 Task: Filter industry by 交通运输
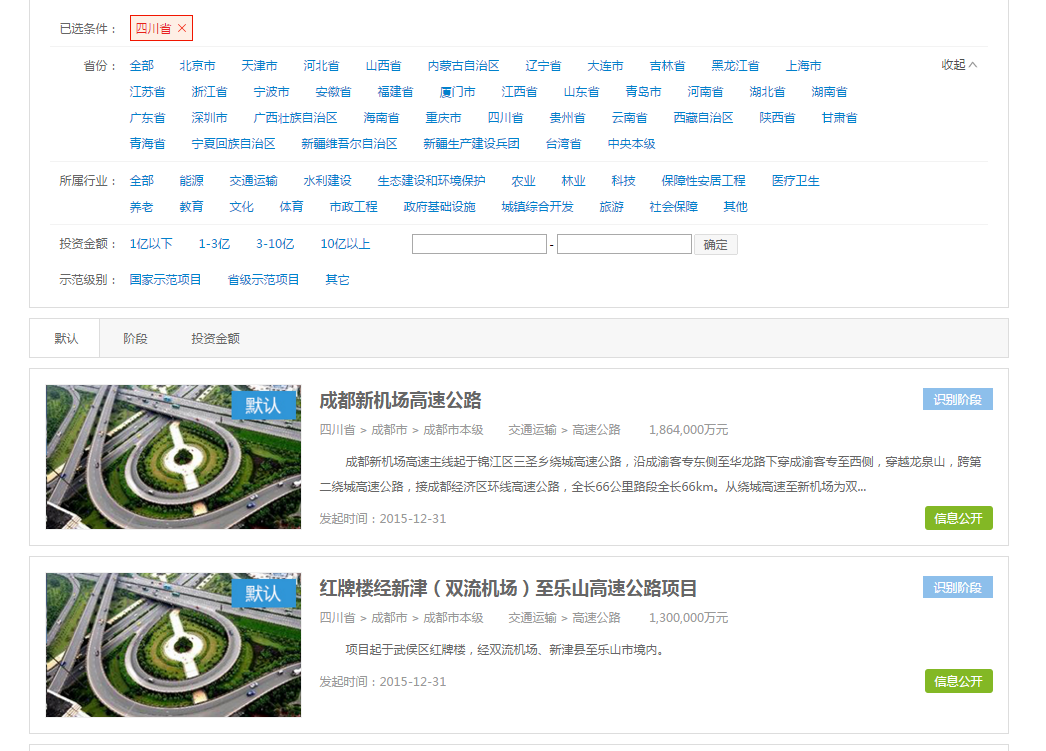point(253,181)
